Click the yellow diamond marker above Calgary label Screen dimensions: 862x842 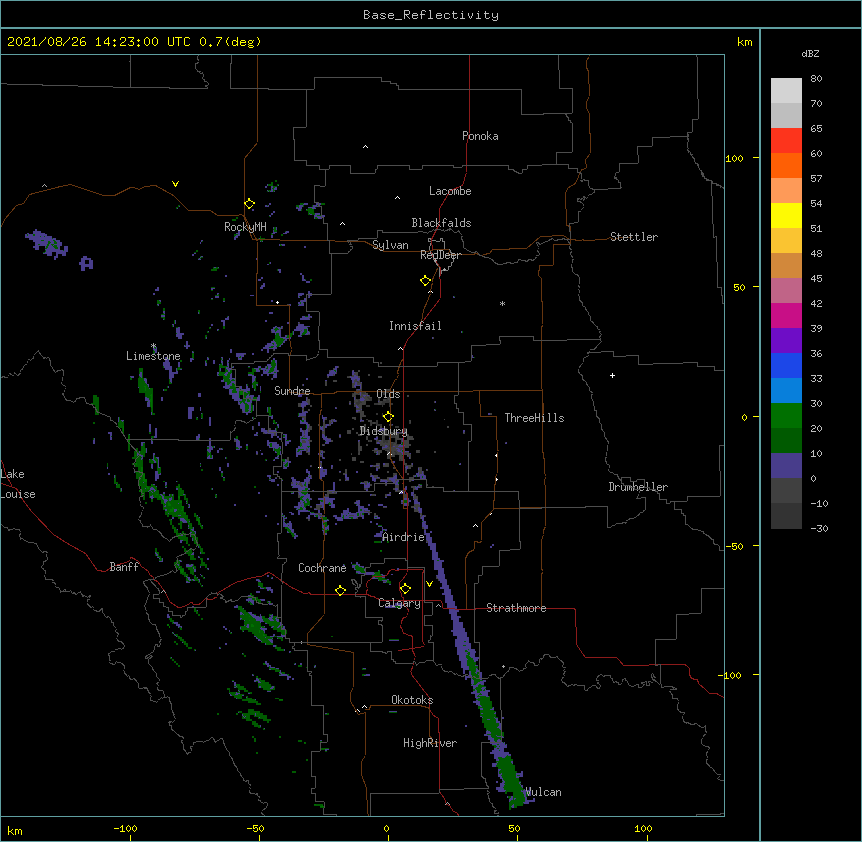tap(405, 589)
